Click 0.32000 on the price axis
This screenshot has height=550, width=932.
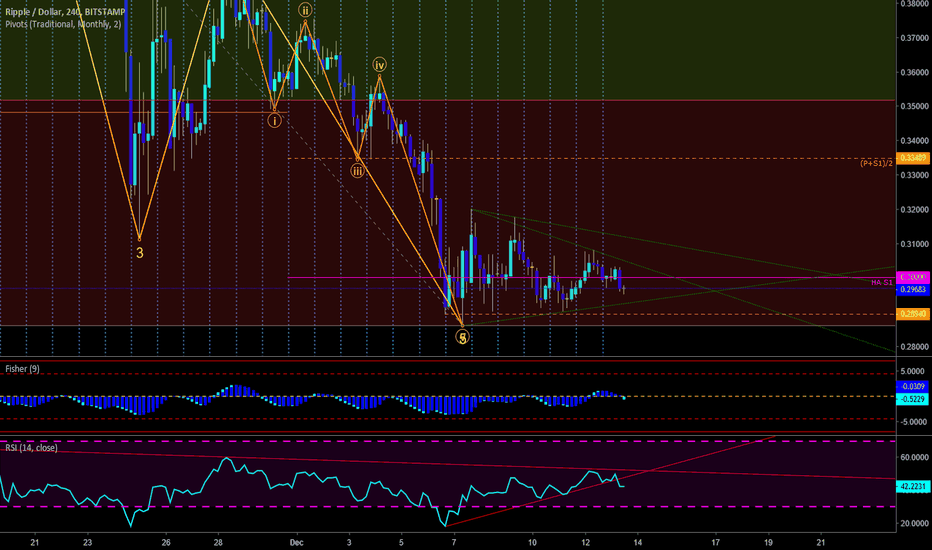point(914,209)
